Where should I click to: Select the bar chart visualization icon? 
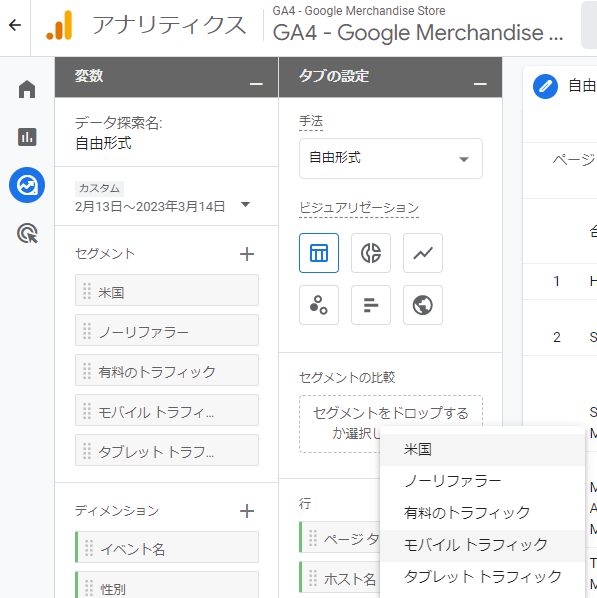[371, 305]
